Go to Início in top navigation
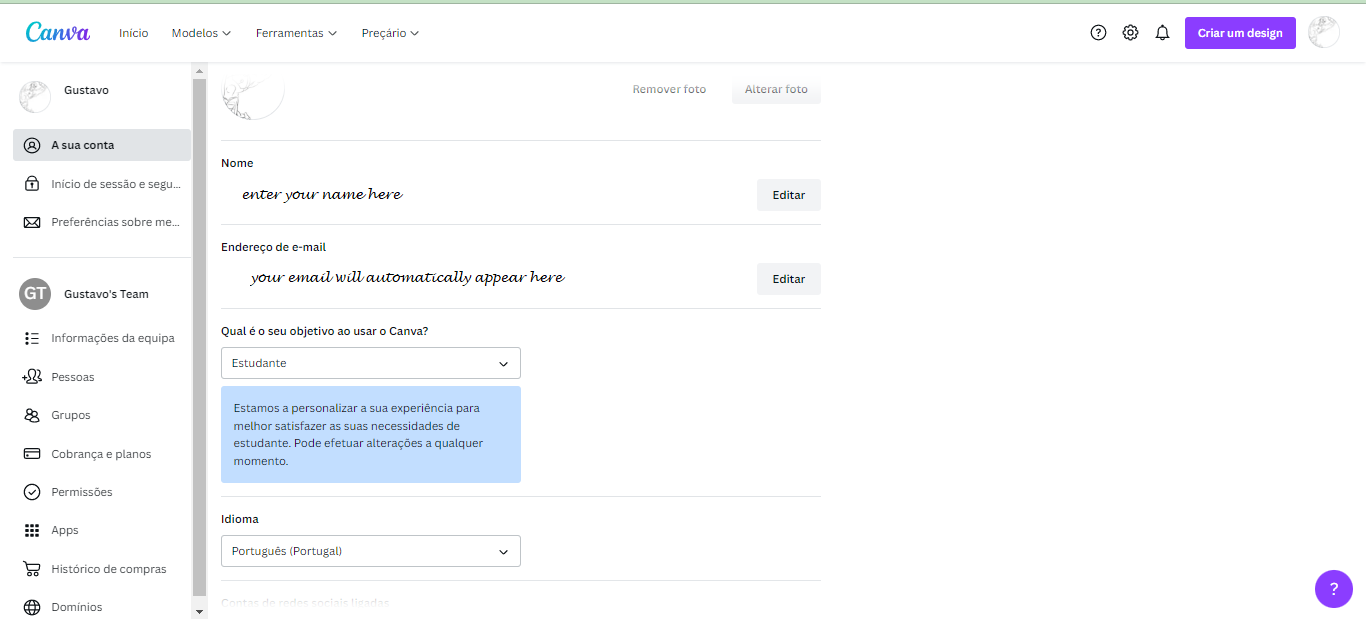Viewport: 1366px width, 619px height. (x=133, y=33)
